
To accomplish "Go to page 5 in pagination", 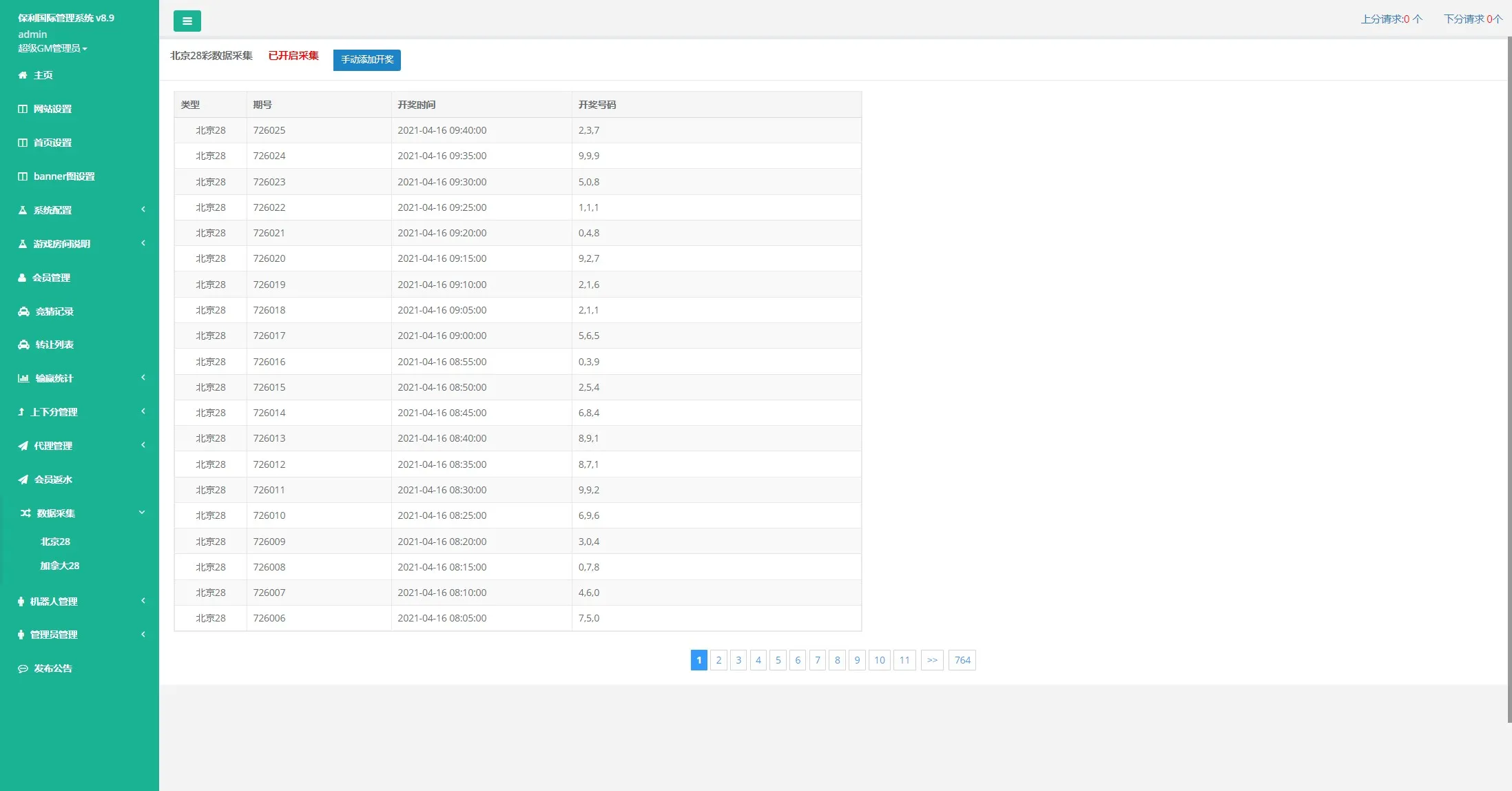I will [x=778, y=660].
